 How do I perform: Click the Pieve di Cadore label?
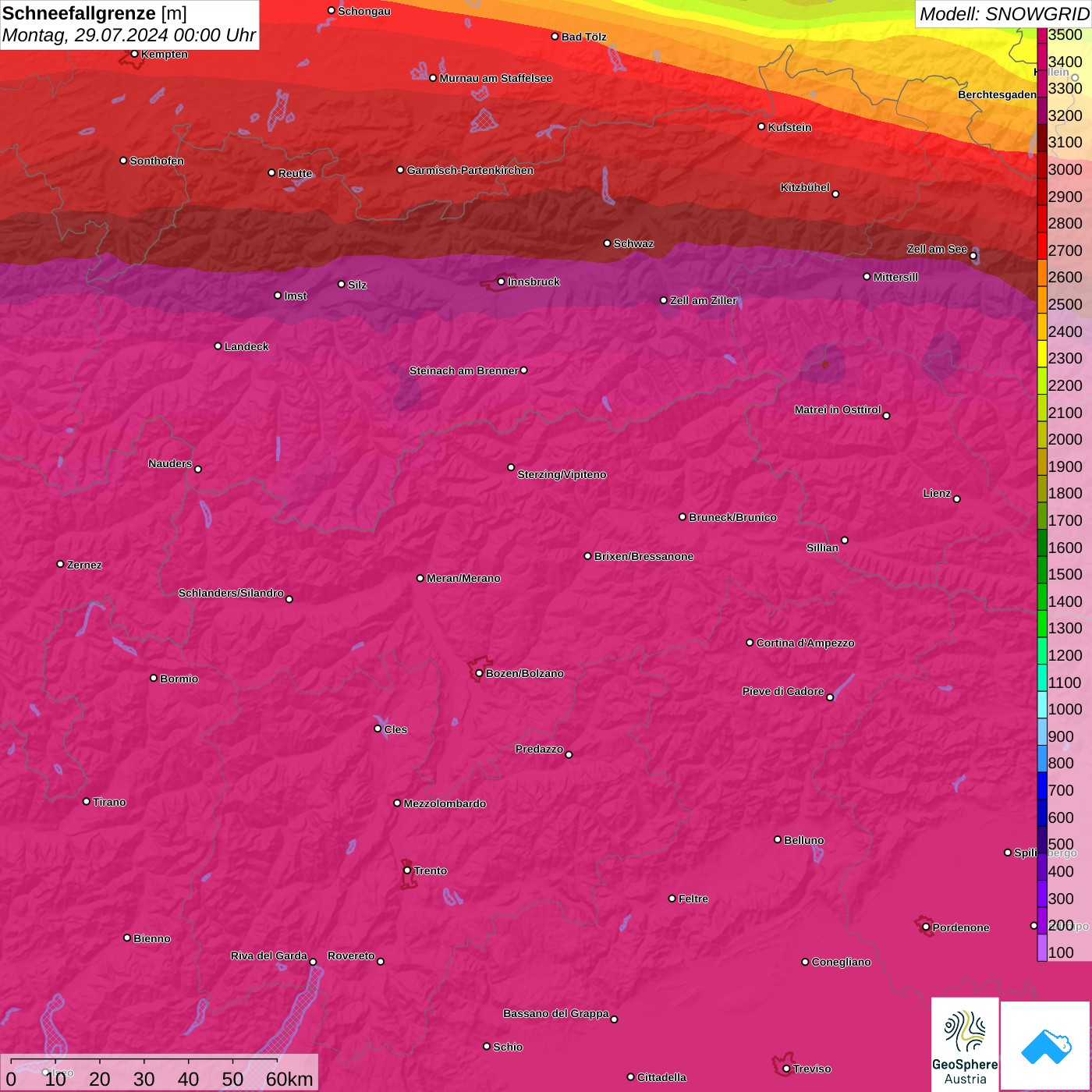783,691
